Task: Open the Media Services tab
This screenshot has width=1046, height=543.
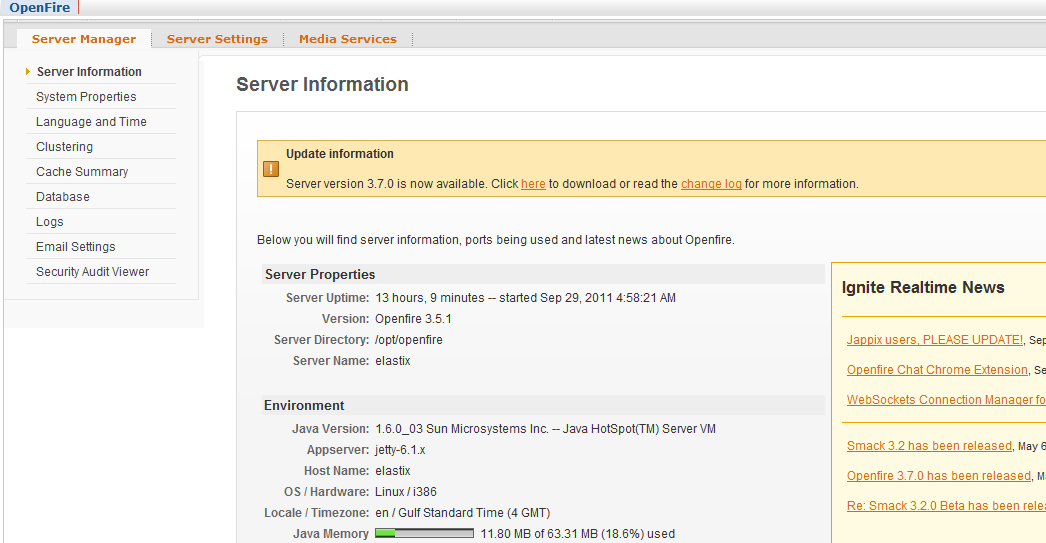Action: [348, 39]
